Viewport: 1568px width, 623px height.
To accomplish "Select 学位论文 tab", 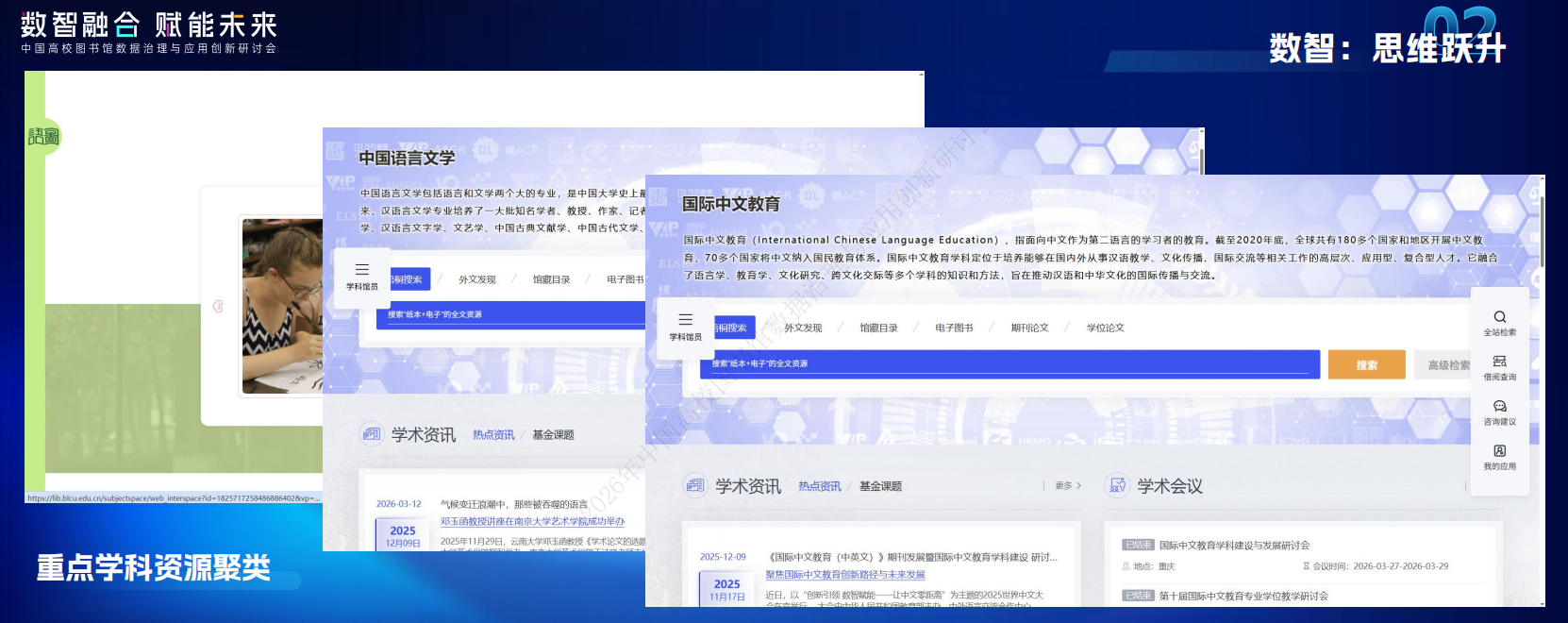I will 1105,328.
